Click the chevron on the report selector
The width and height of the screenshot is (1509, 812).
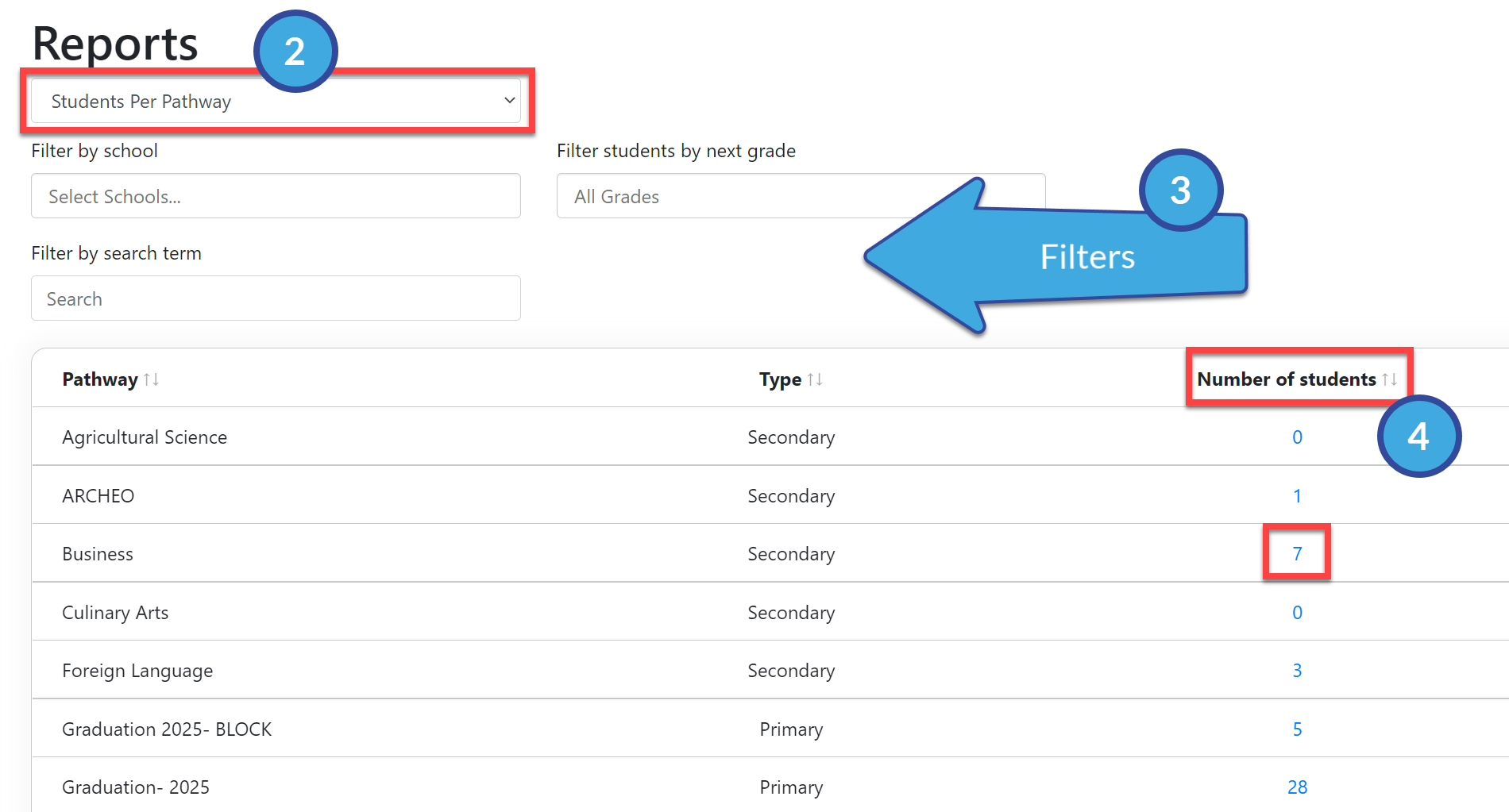point(509,101)
